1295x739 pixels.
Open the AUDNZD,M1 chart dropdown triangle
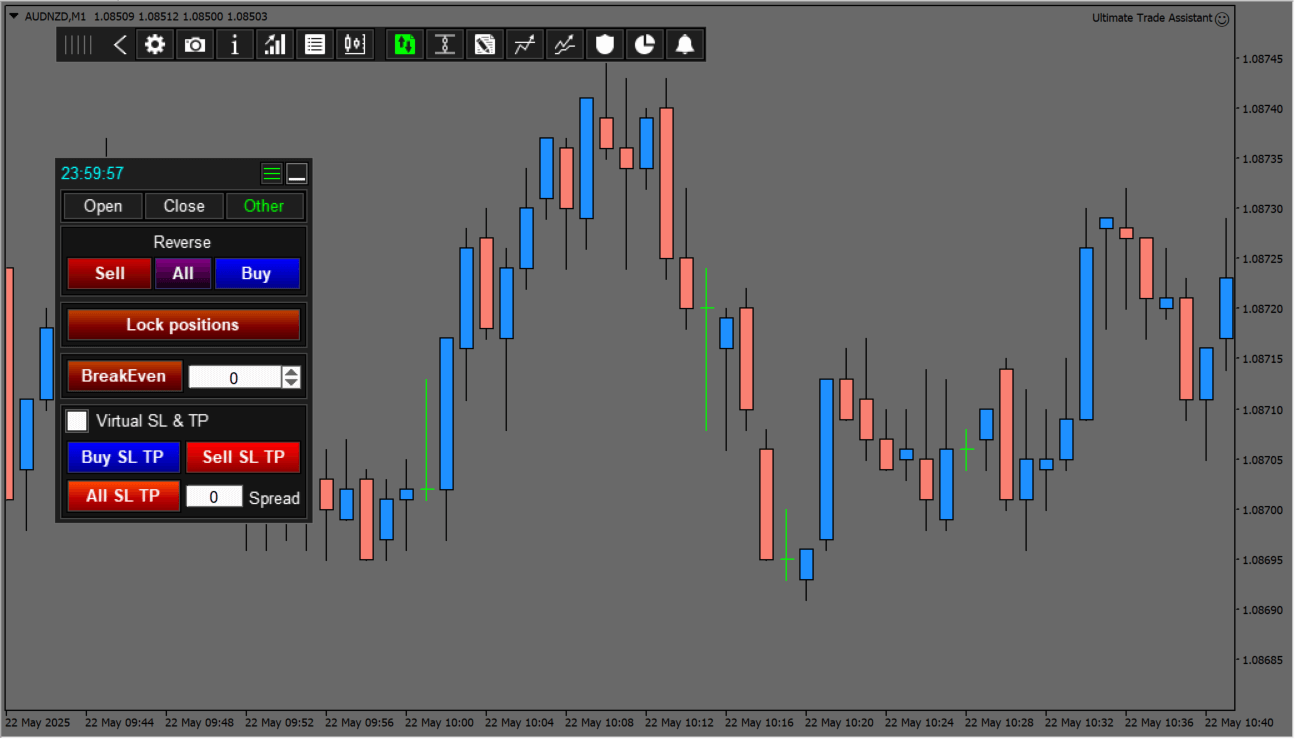14,16
